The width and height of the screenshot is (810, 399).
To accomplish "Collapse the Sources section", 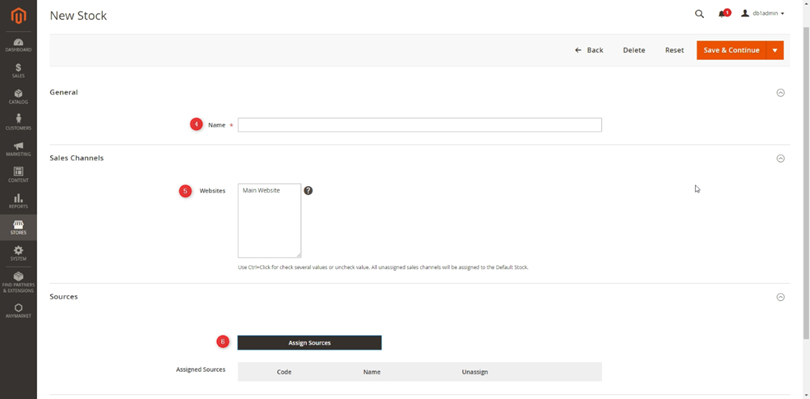I will tap(781, 297).
